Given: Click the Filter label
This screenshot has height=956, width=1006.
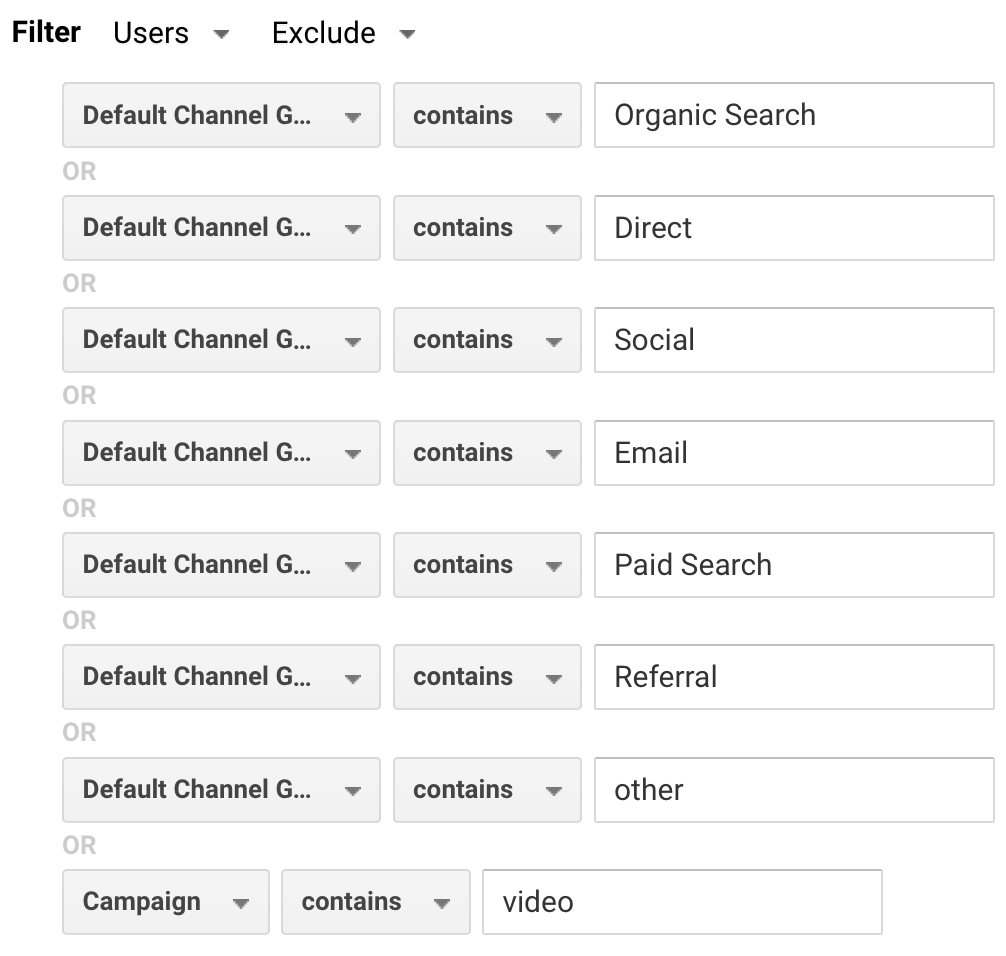Looking at the screenshot, I should click(x=46, y=32).
